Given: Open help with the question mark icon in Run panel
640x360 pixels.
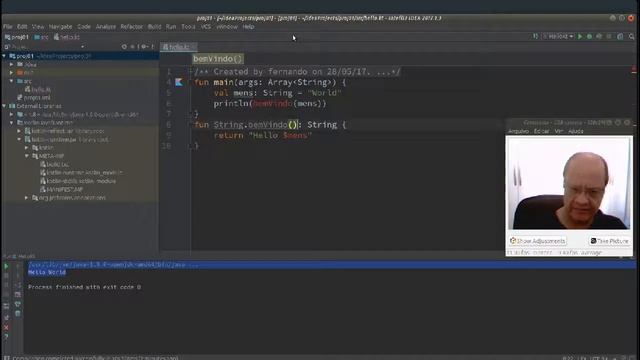Looking at the screenshot, I should 6,337.
